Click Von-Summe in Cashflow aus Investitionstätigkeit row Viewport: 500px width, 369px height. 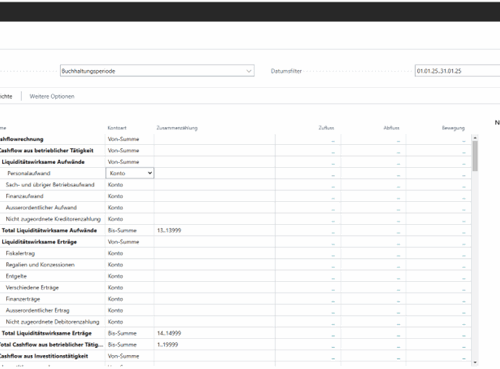123,356
